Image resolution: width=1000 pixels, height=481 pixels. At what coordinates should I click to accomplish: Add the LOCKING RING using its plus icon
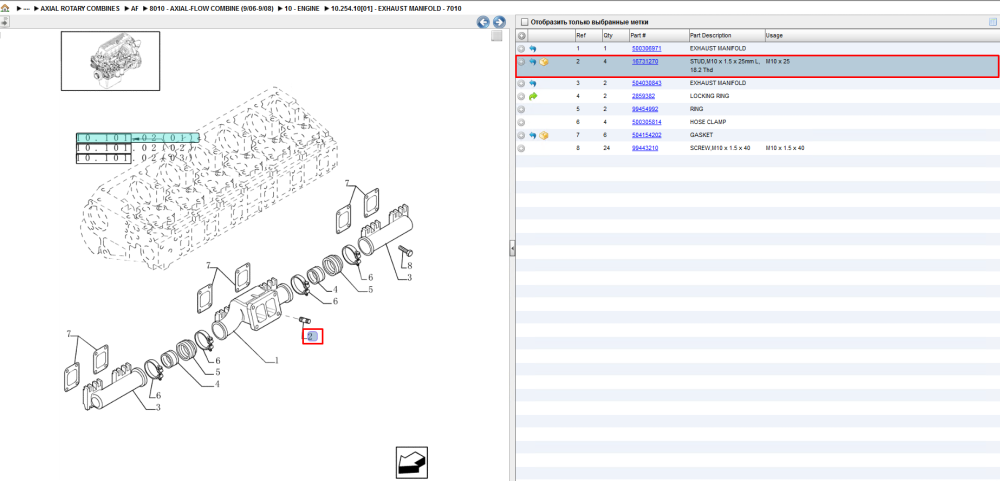point(521,96)
